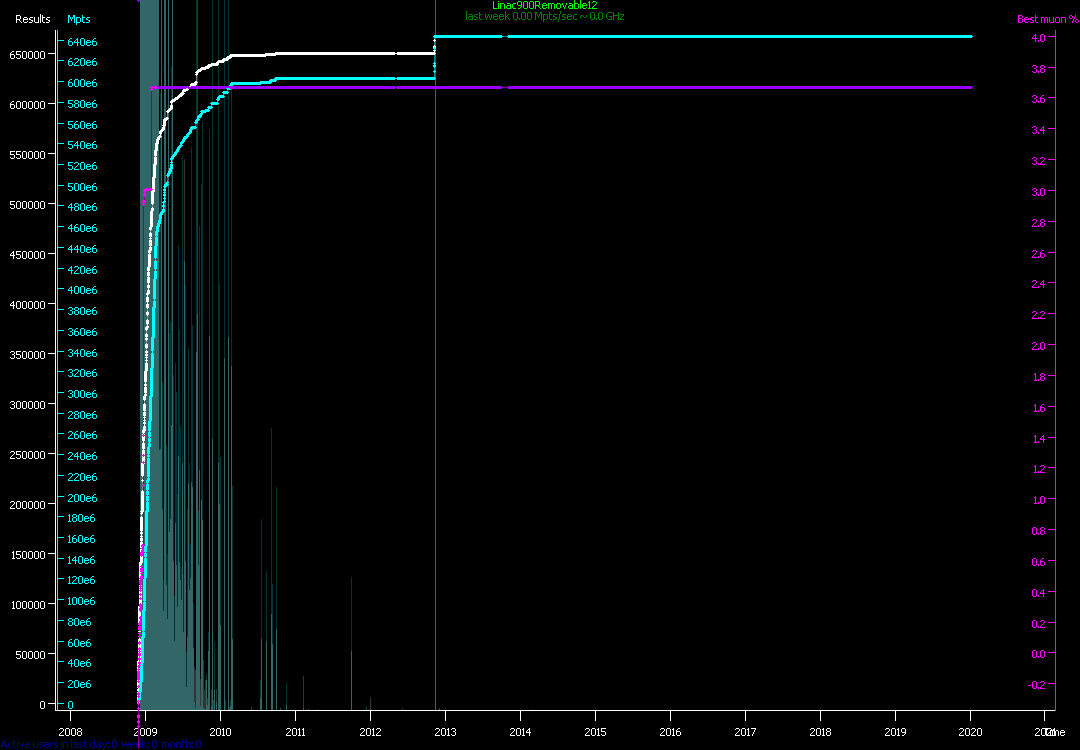
Task: Click the 0 value on Results axis
Action: (x=42, y=705)
